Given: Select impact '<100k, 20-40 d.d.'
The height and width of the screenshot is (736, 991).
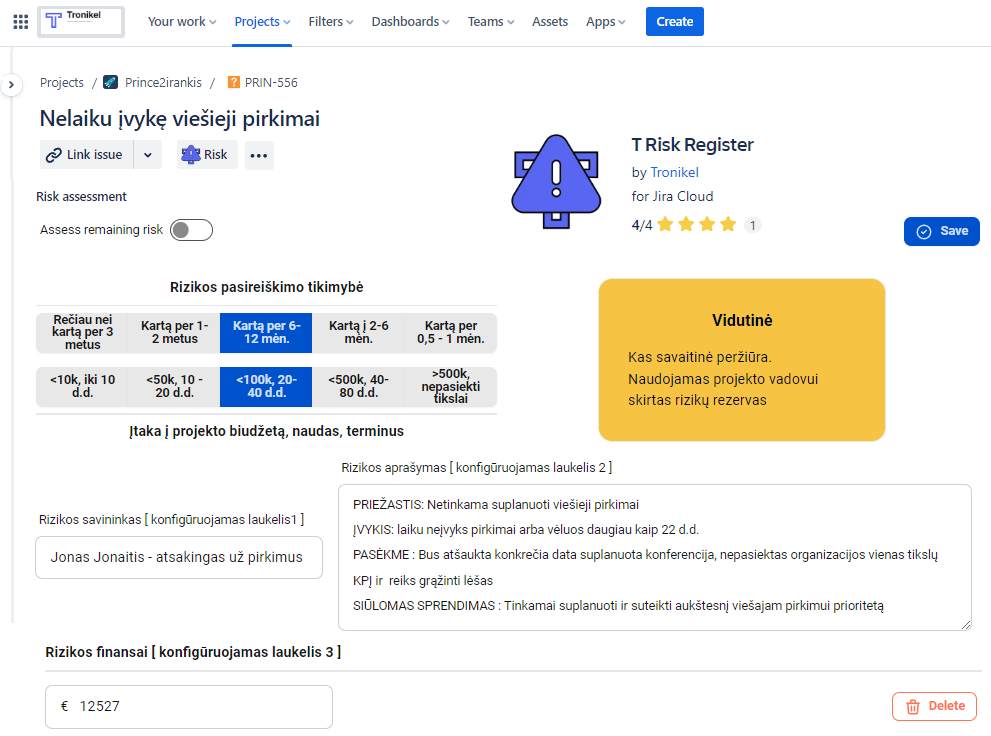Looking at the screenshot, I should [x=266, y=387].
